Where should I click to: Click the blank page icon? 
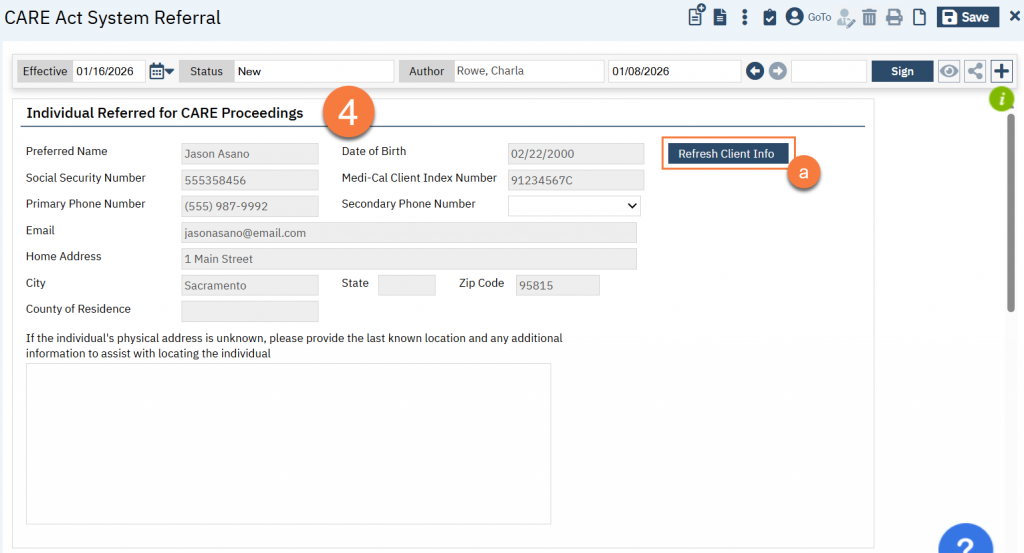click(919, 17)
